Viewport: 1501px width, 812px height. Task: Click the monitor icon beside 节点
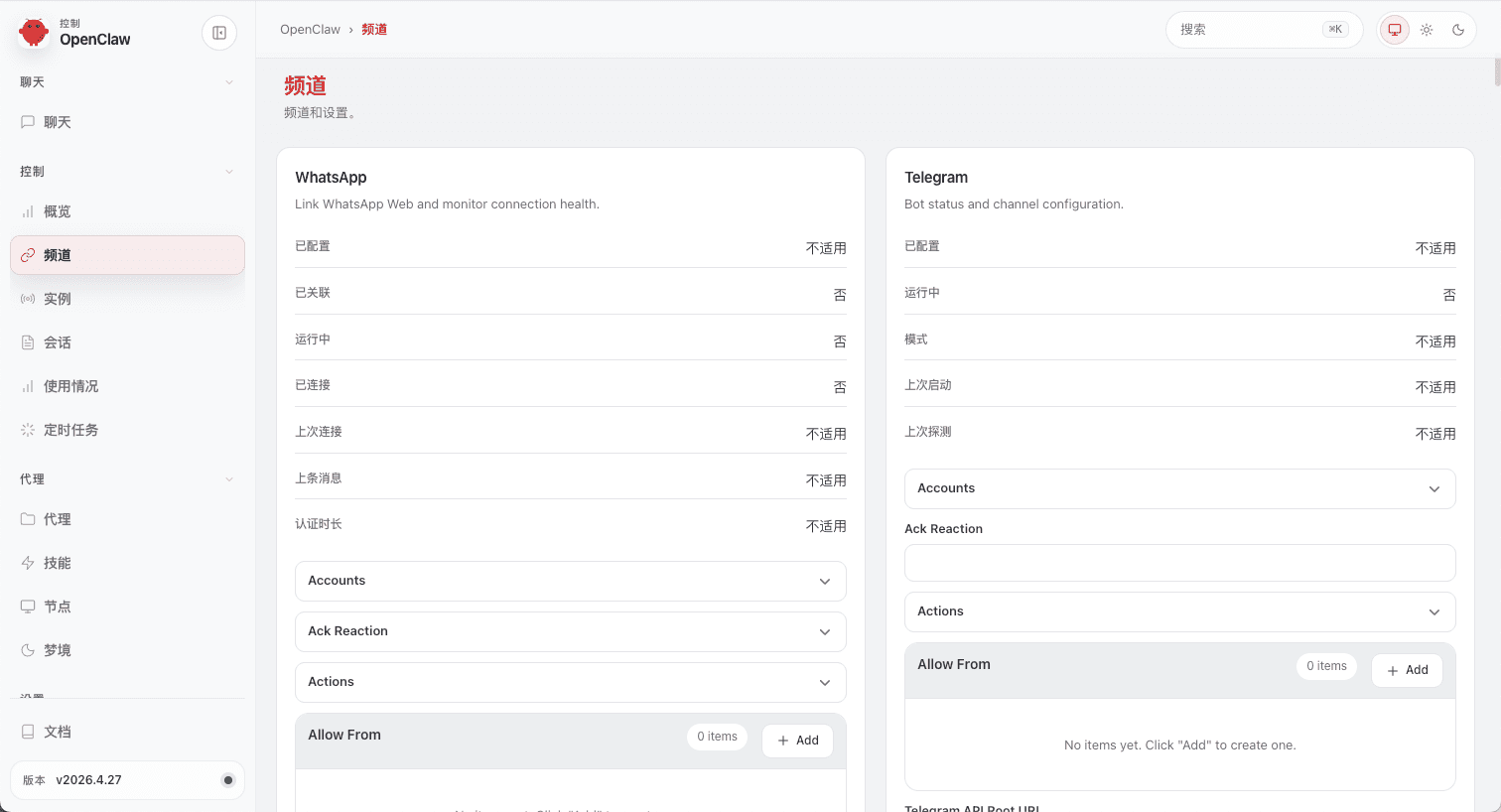tap(28, 607)
